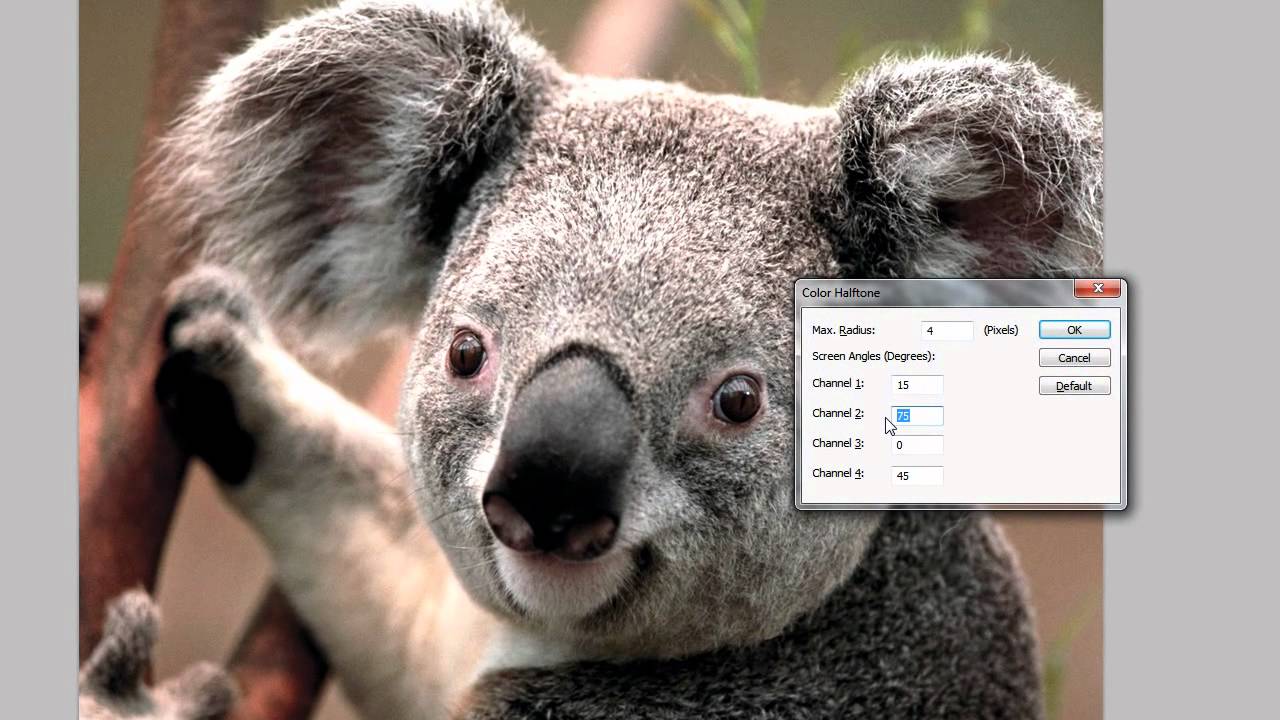Image resolution: width=1280 pixels, height=720 pixels.
Task: Click the Max. Radius input field
Action: [x=947, y=330]
